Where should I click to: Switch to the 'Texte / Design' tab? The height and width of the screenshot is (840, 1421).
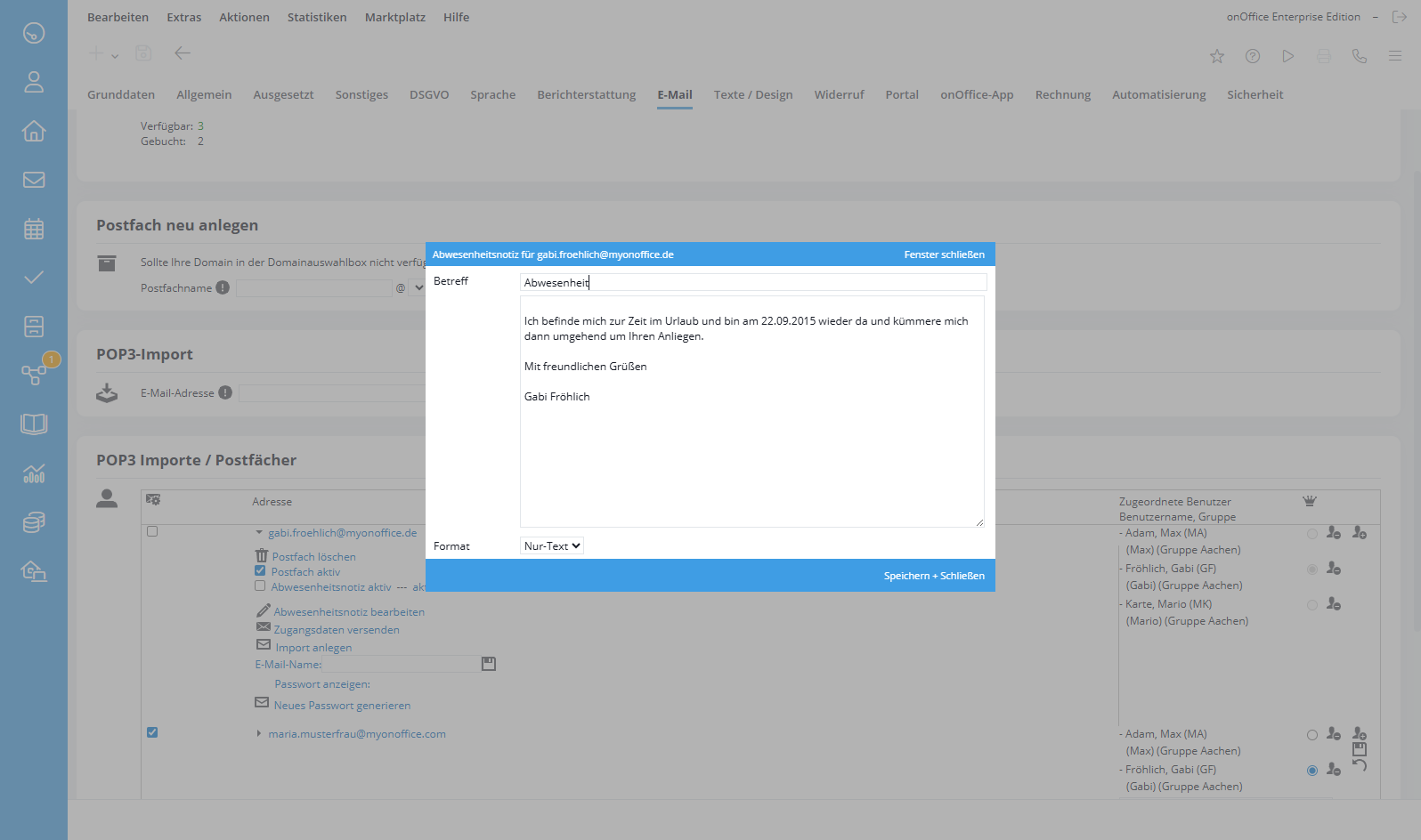tap(752, 95)
